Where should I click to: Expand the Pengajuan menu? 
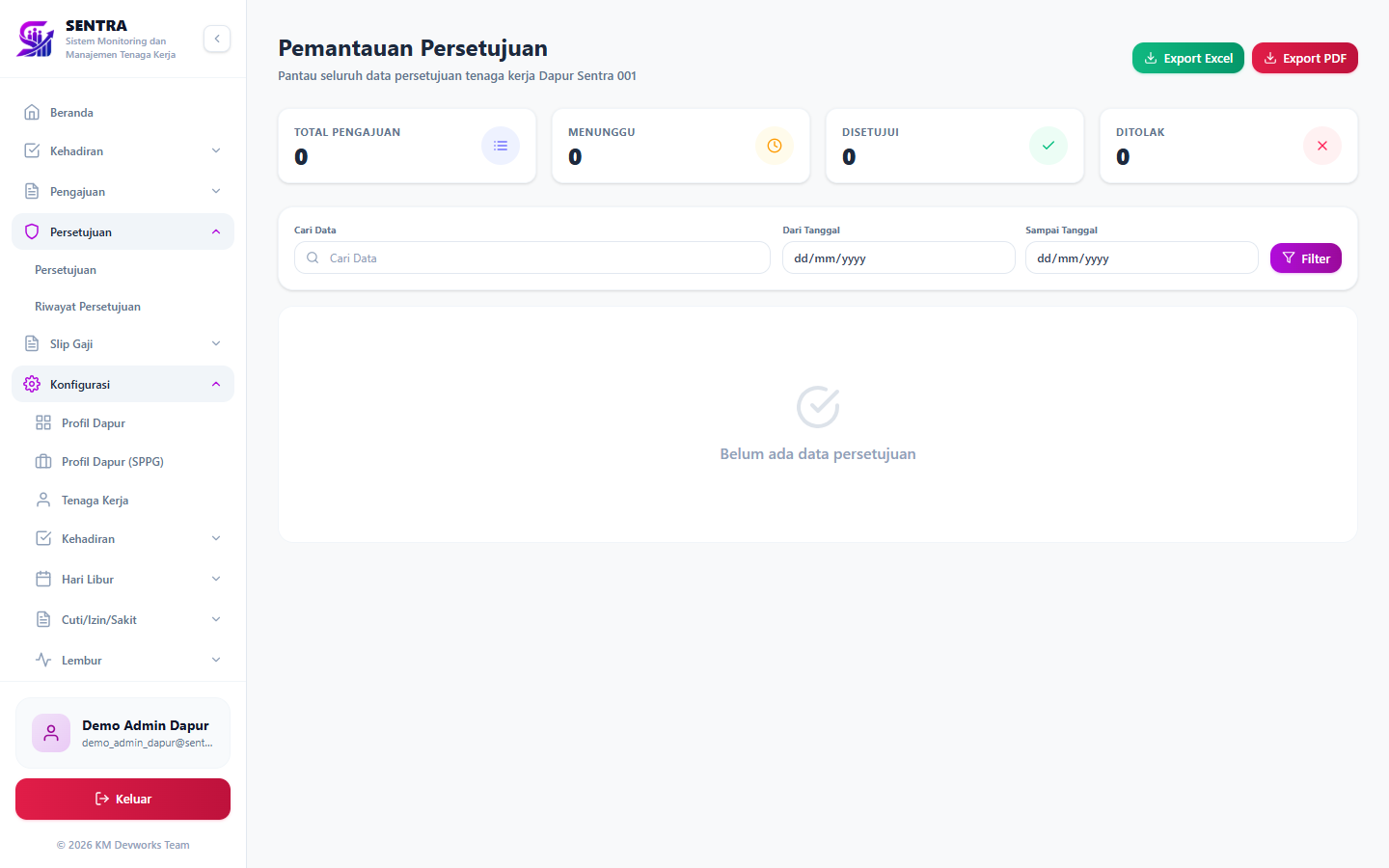(123, 191)
